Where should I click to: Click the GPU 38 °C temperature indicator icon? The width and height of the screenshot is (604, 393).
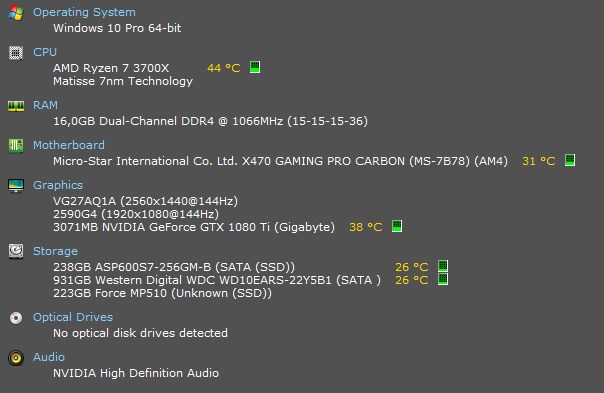397,226
